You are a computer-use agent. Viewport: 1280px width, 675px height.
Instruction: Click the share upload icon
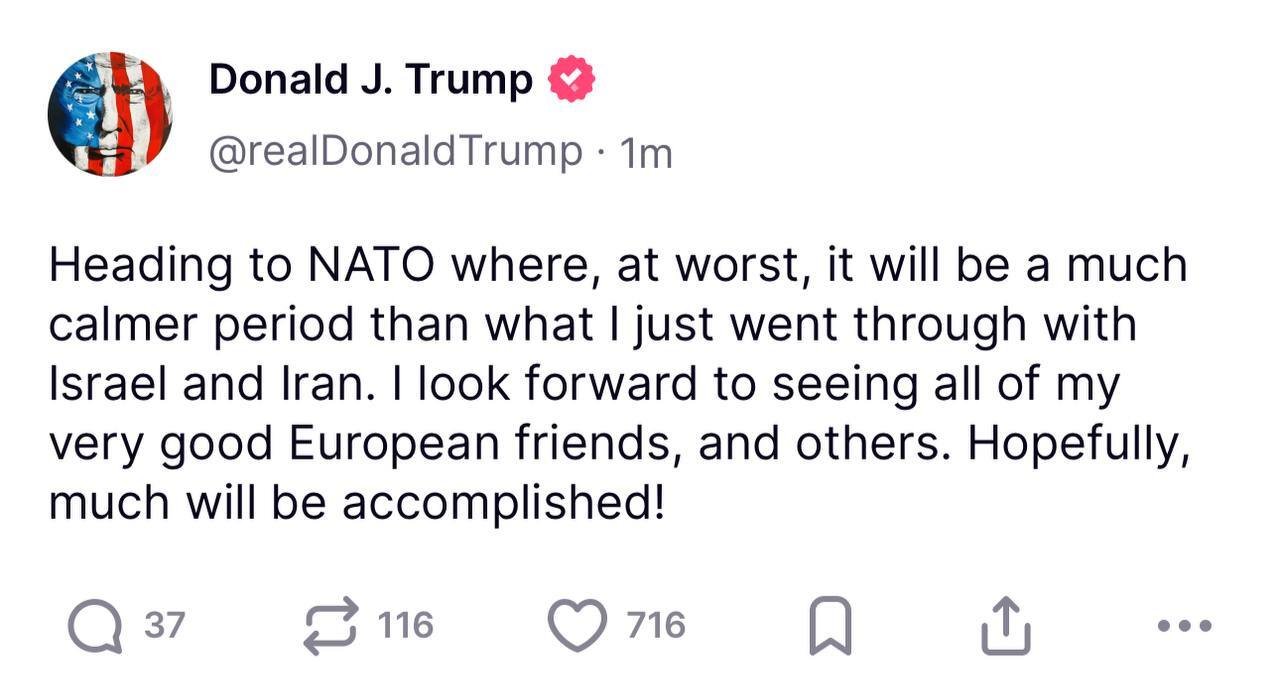[1005, 625]
